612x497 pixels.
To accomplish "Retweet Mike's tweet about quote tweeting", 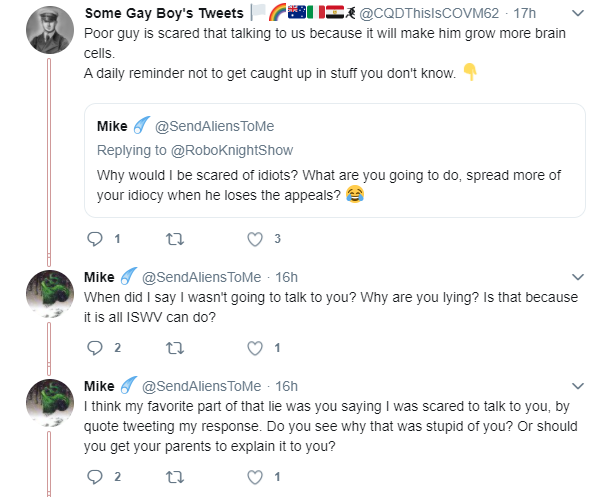I will click(x=175, y=477).
